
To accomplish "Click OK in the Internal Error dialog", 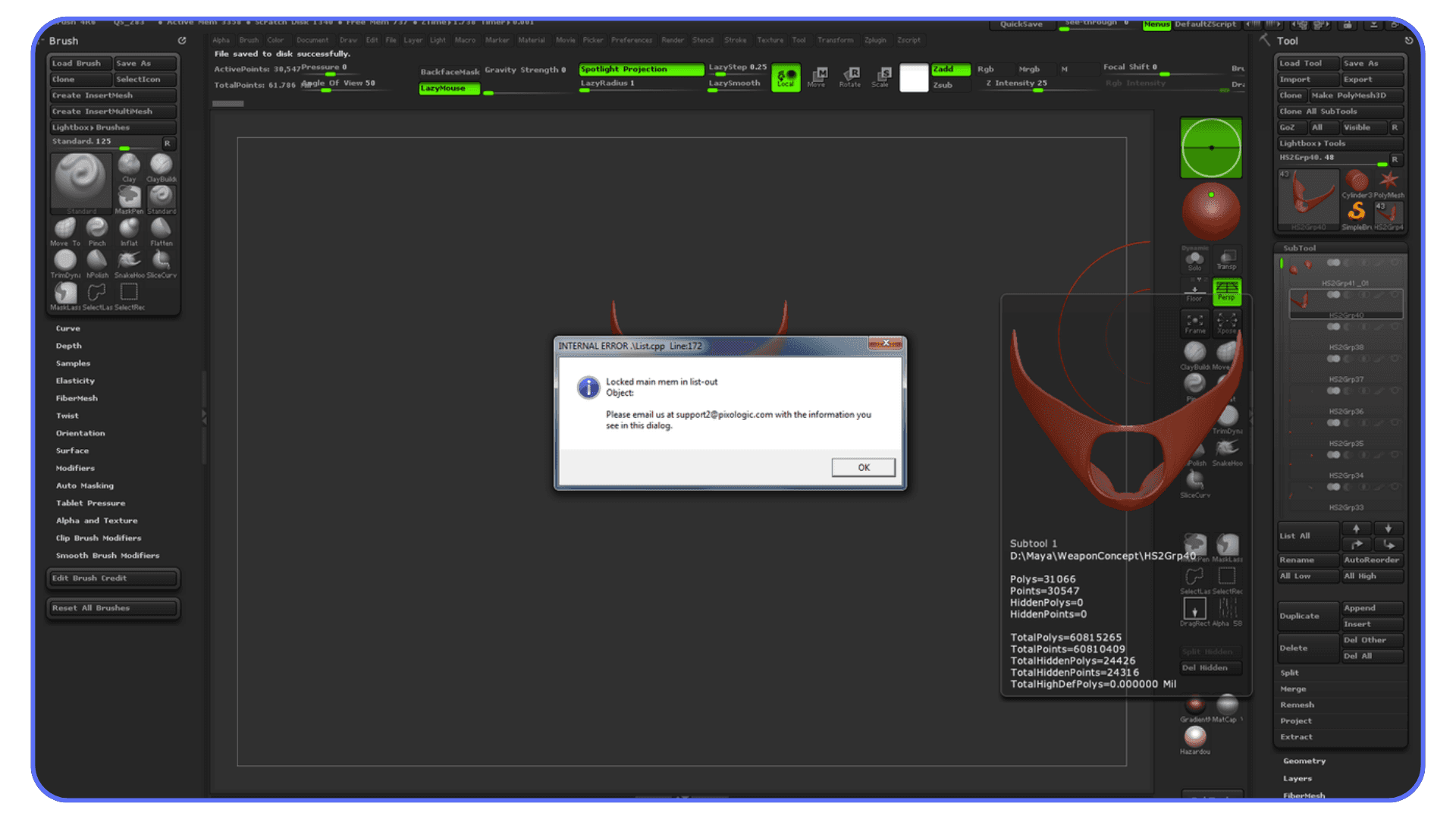I will (863, 467).
